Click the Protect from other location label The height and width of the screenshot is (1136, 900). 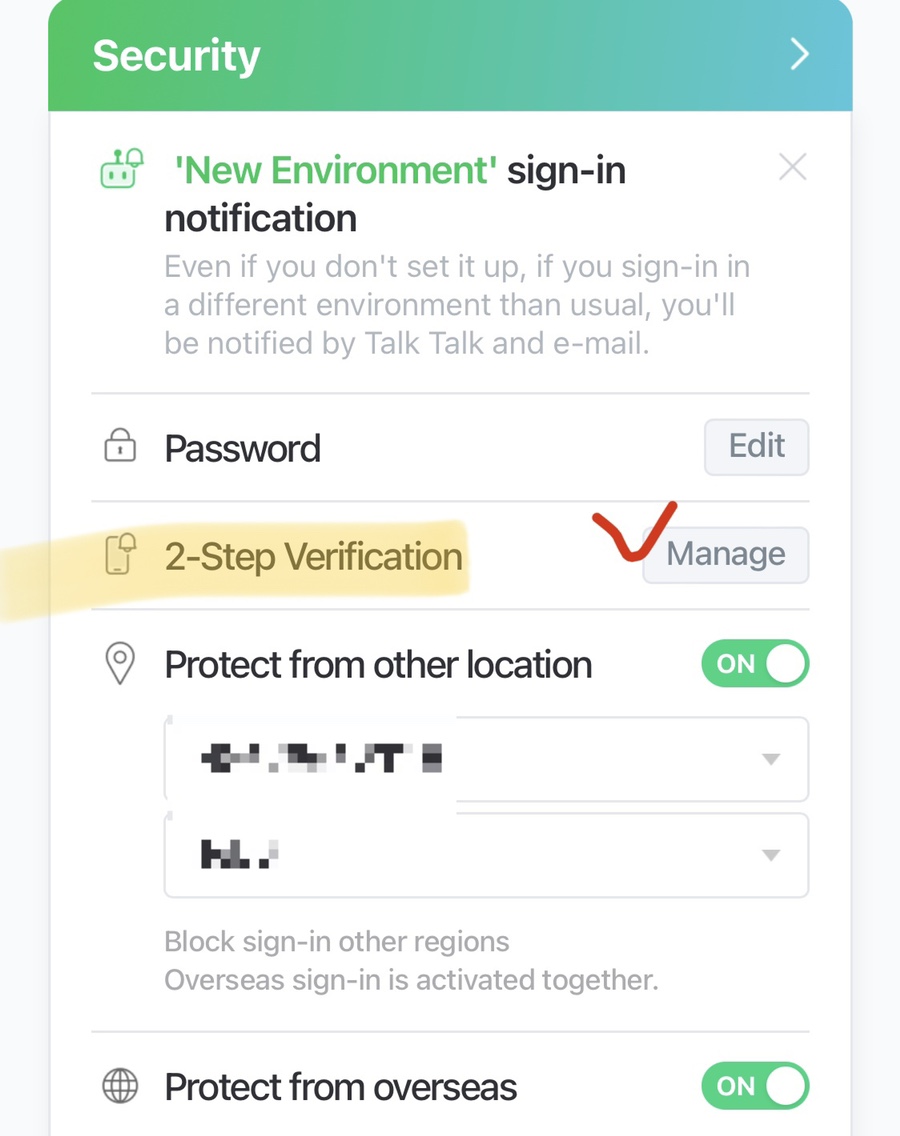tap(378, 665)
